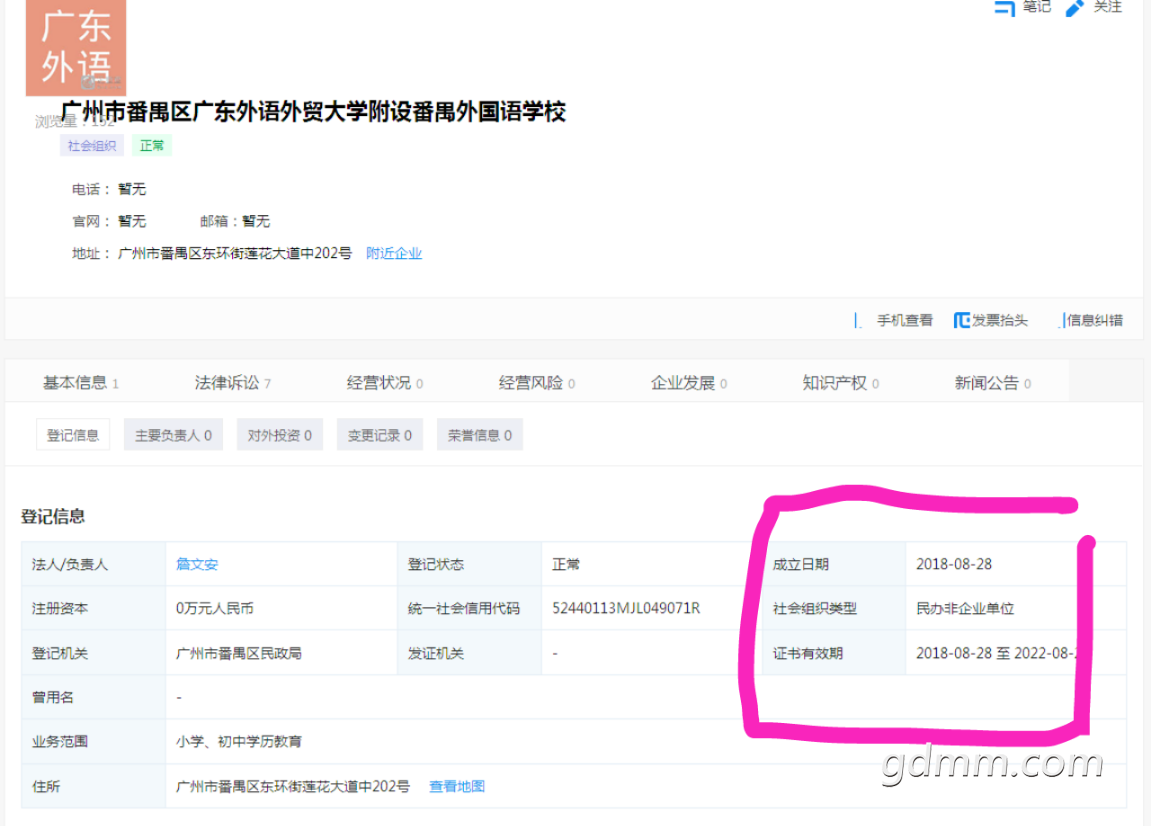Select the 荣誉信息 0 sub-tab
This screenshot has width=1151, height=826.
[479, 435]
